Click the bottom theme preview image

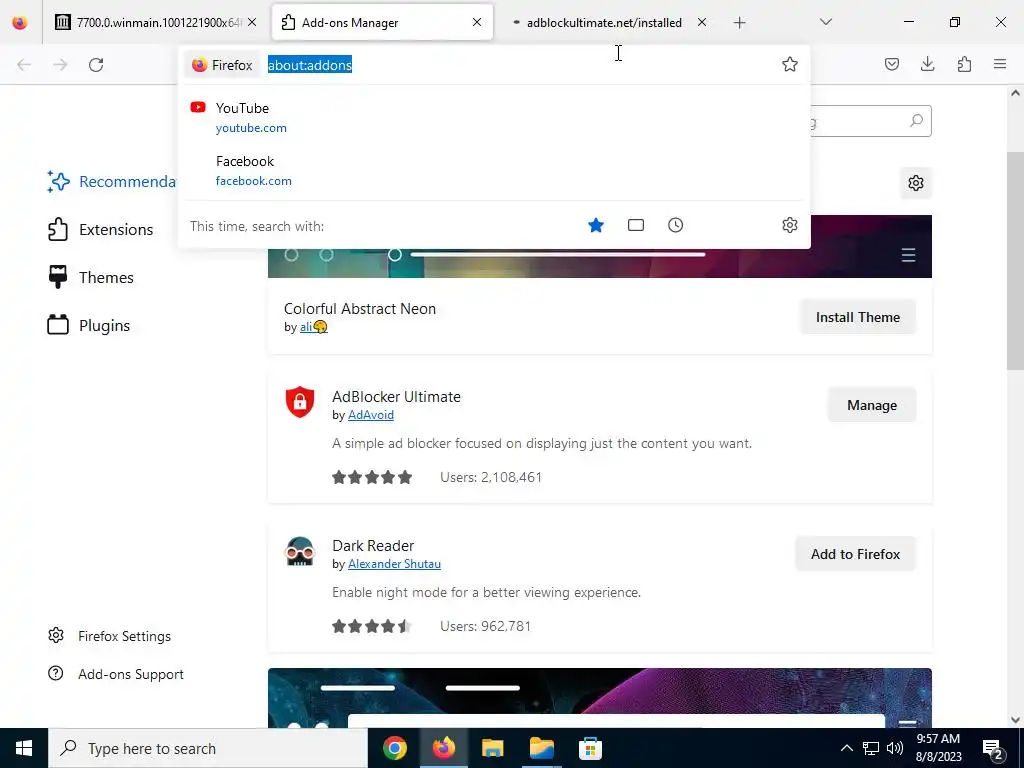point(600,697)
